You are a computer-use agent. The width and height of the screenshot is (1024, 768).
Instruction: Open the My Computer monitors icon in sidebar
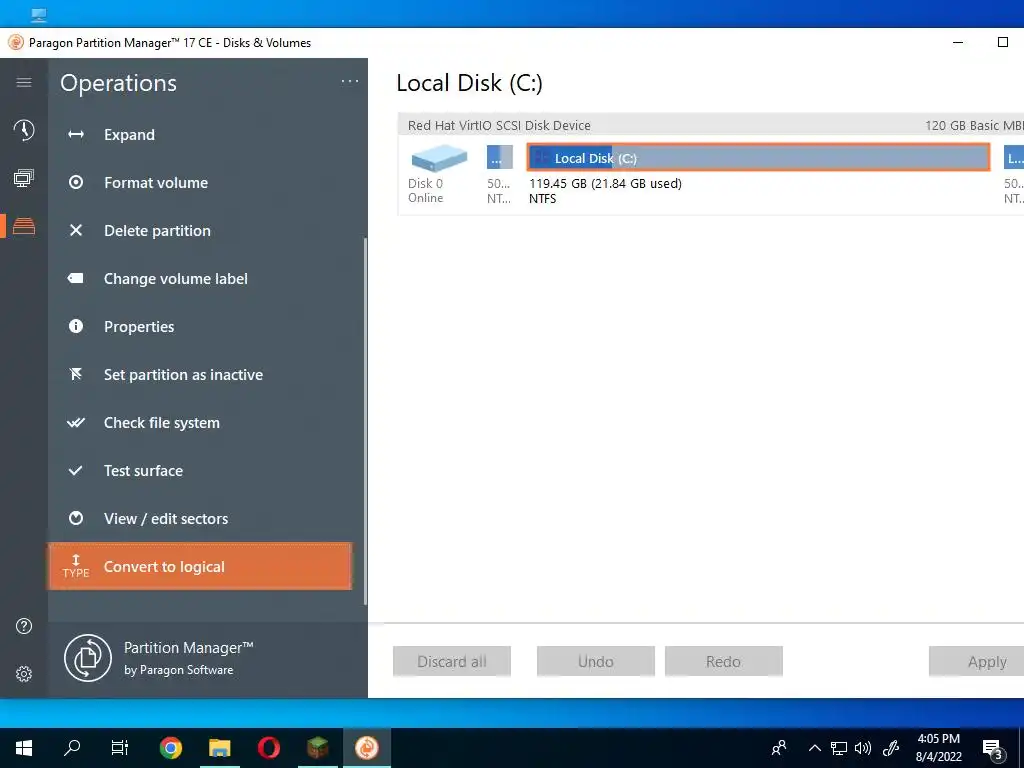point(24,178)
